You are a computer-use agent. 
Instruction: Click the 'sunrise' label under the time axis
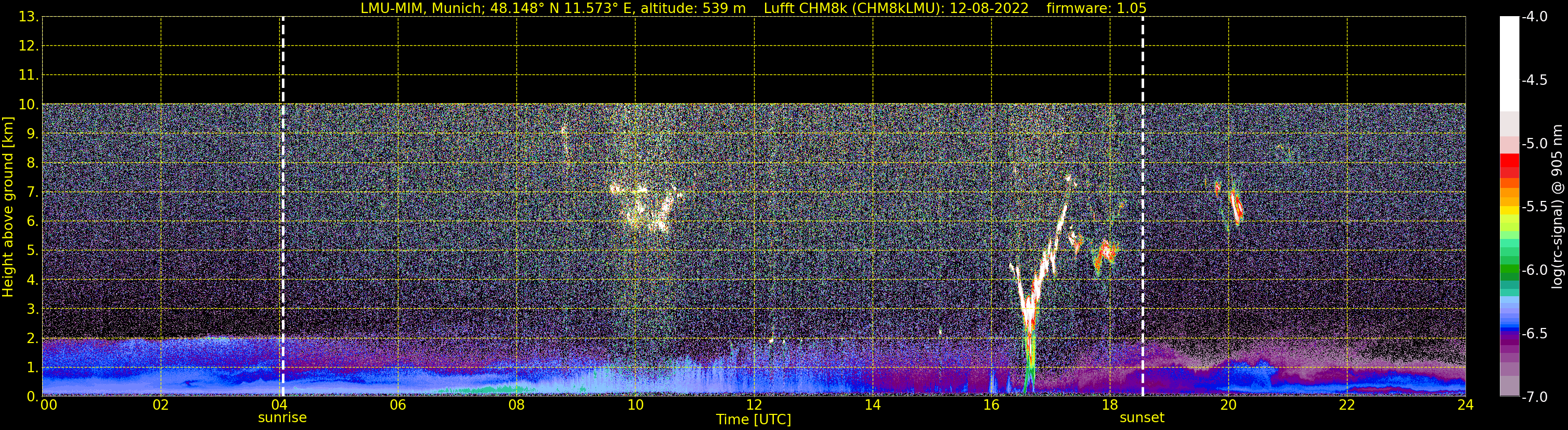282,418
